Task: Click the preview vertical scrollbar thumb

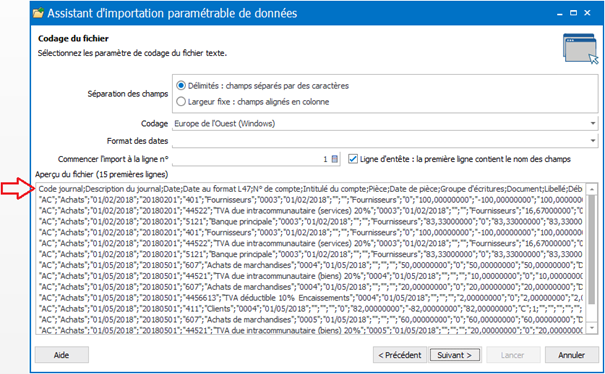Action: point(592,249)
